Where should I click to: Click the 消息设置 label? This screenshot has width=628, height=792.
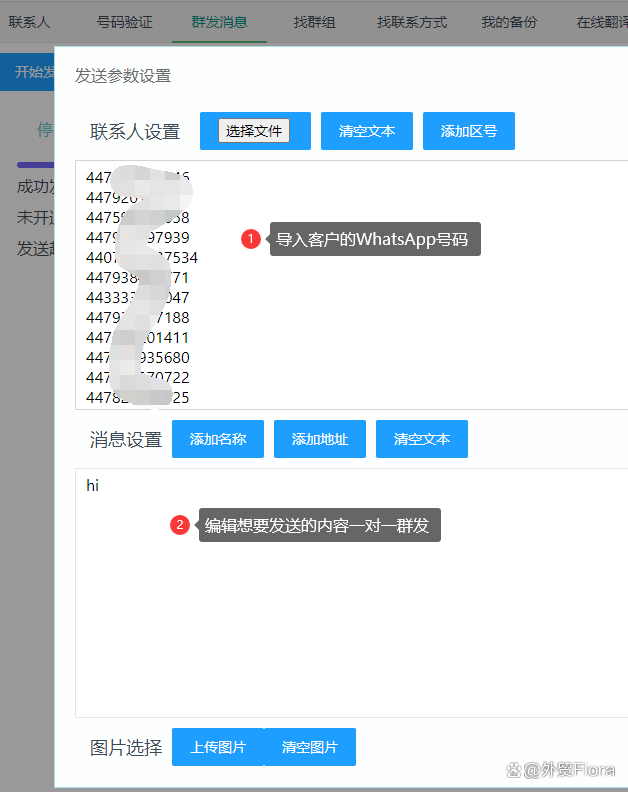click(x=126, y=439)
